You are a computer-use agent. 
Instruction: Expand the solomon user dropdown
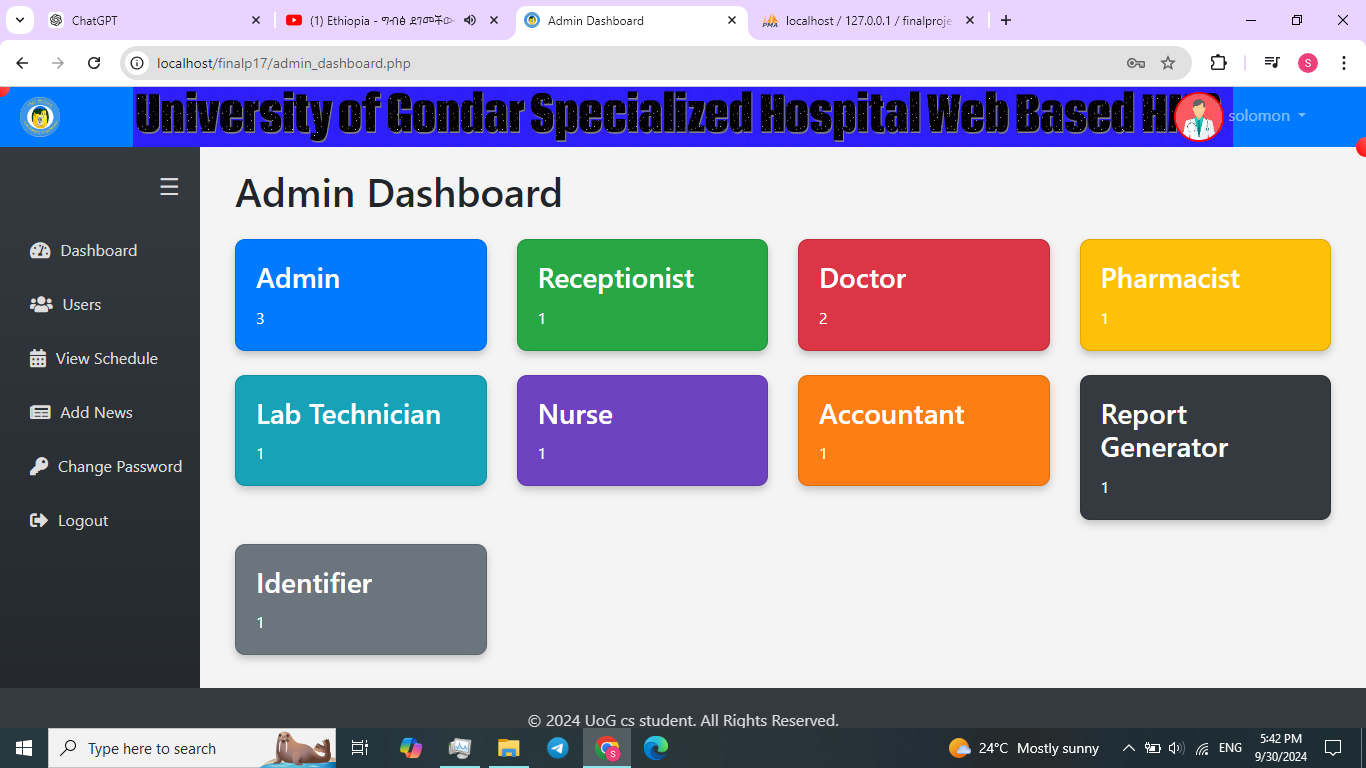coord(1267,116)
